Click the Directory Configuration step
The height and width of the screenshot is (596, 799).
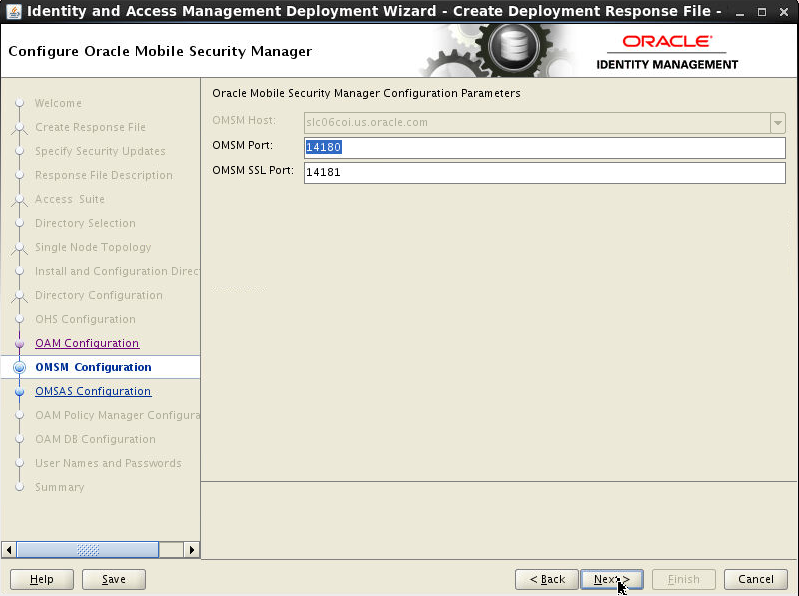[98, 295]
